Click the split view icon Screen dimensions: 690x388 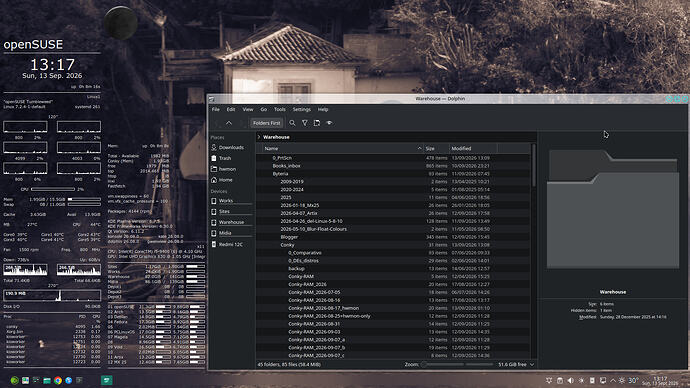click(x=317, y=123)
